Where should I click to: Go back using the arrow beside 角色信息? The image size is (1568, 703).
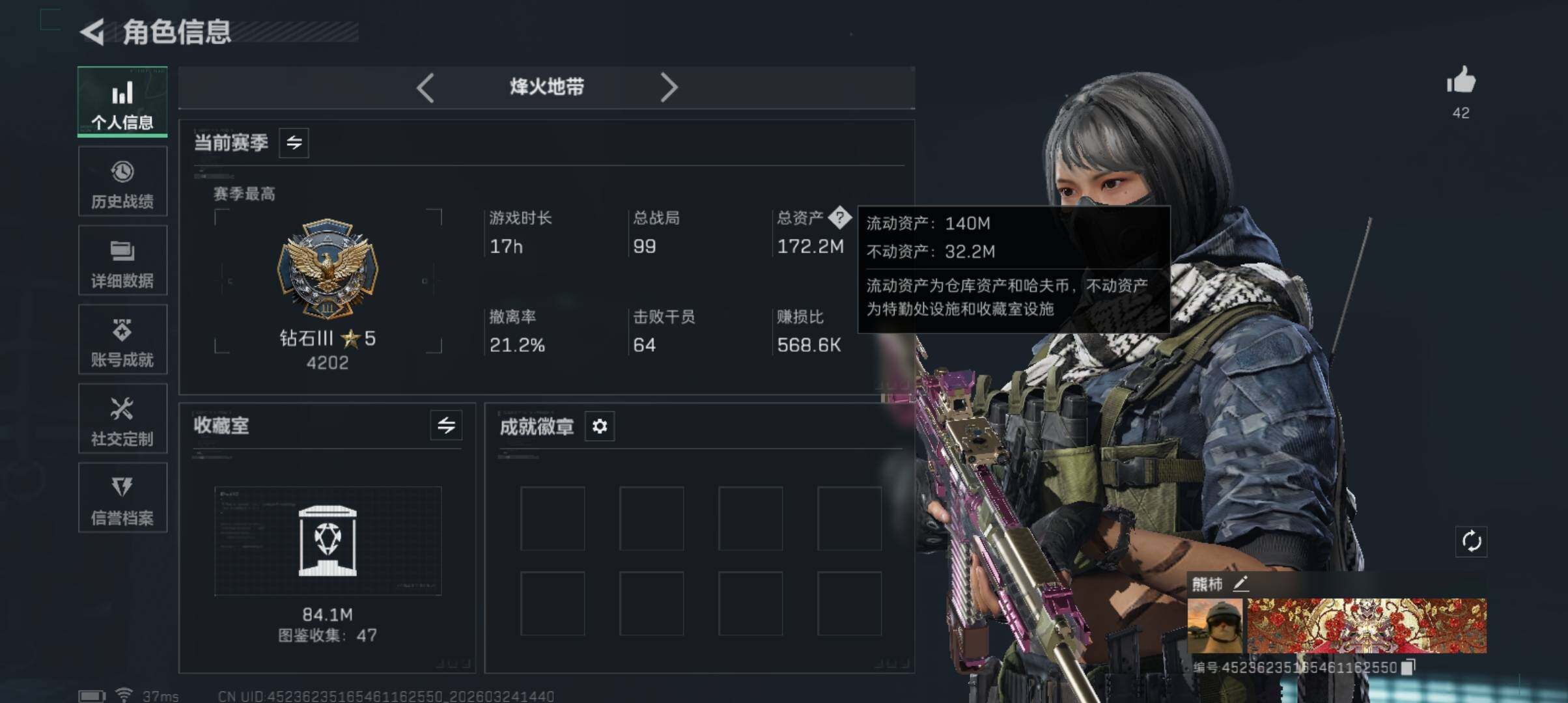(x=92, y=32)
